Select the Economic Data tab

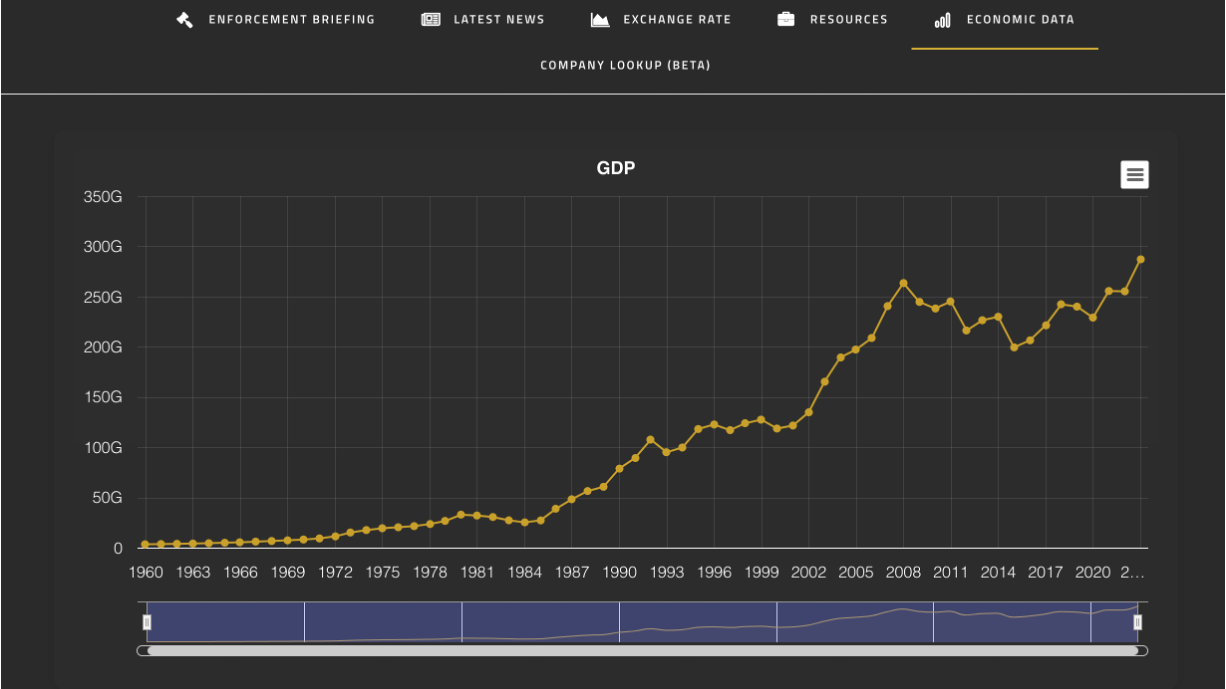pos(1020,20)
